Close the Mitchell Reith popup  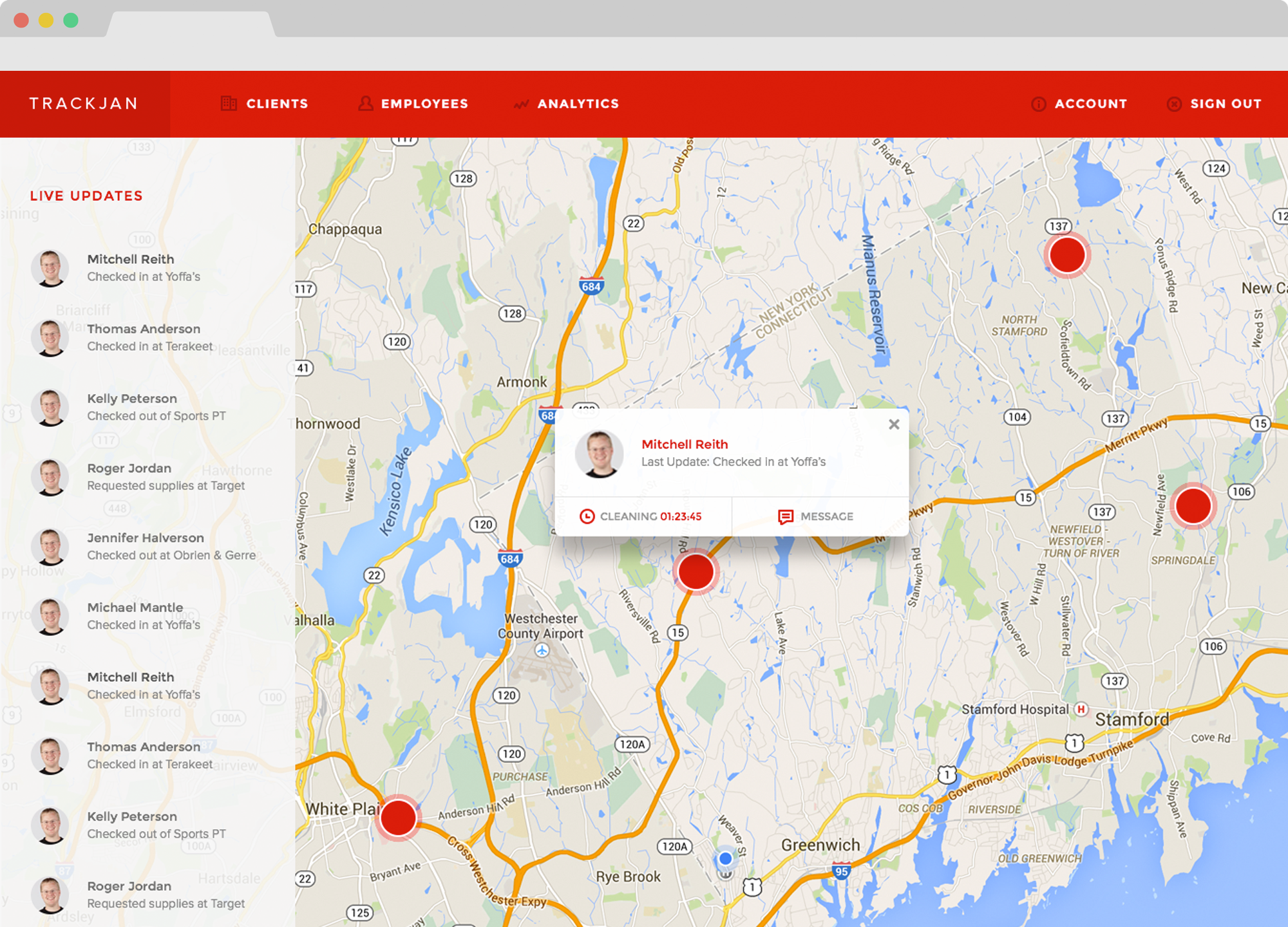coord(894,424)
